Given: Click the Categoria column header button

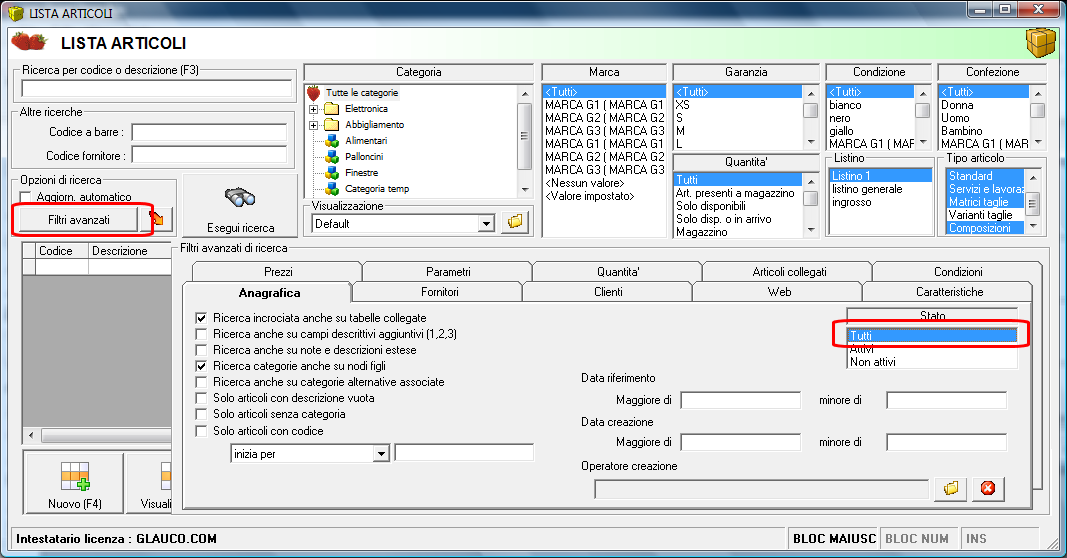Looking at the screenshot, I should pos(418,72).
